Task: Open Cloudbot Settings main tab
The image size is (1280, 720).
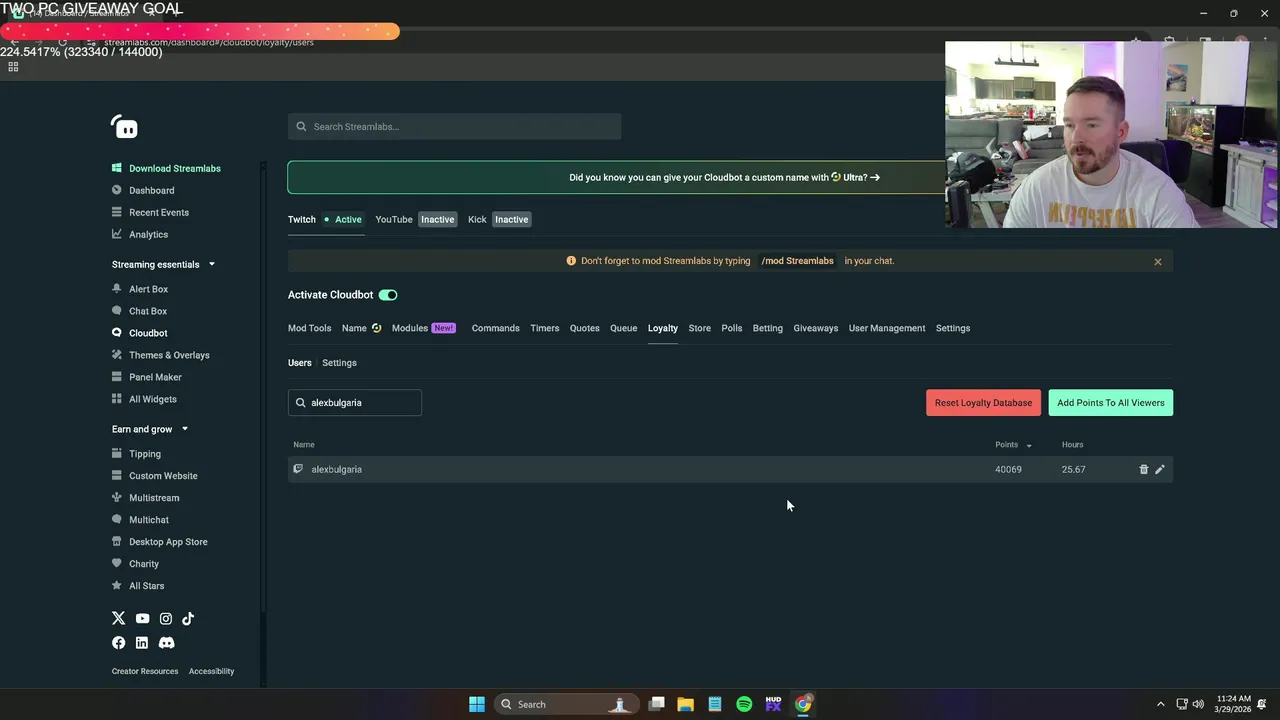Action: 953,328
